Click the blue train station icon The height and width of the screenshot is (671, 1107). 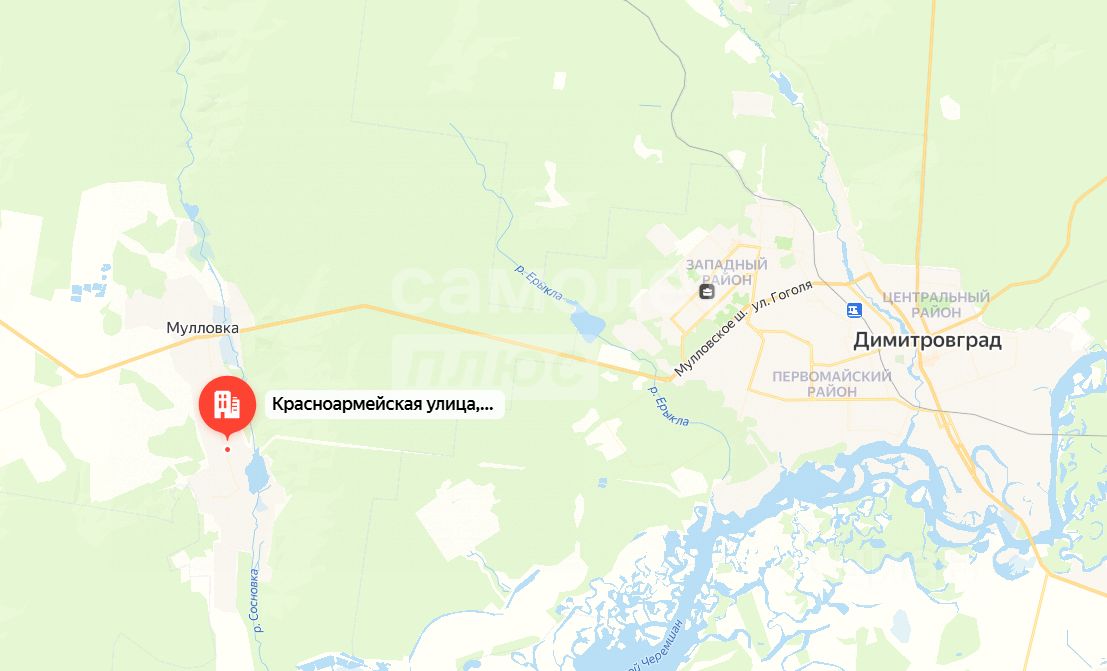pyautogui.click(x=854, y=310)
